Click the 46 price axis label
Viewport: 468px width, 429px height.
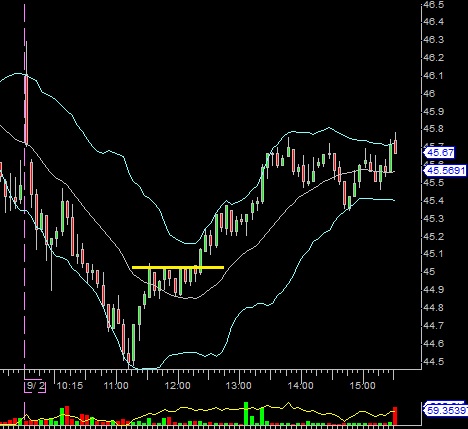click(x=430, y=94)
